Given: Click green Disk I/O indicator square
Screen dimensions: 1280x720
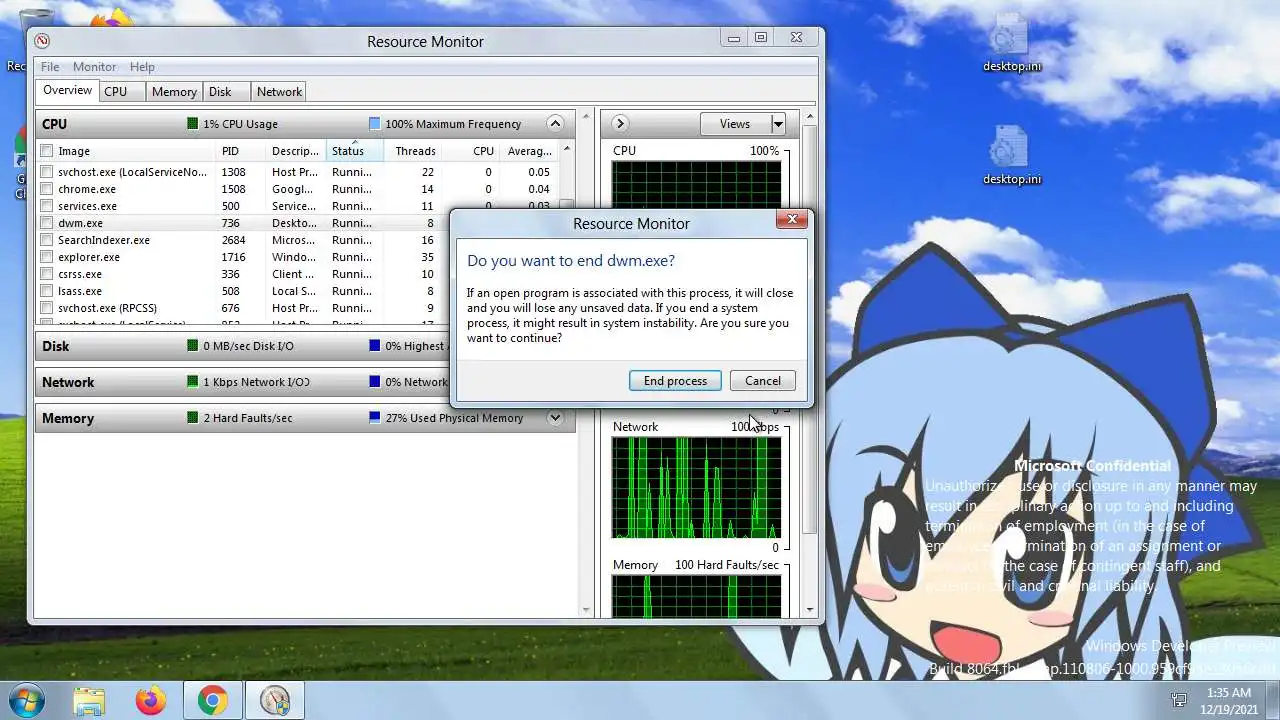Looking at the screenshot, I should [x=193, y=346].
